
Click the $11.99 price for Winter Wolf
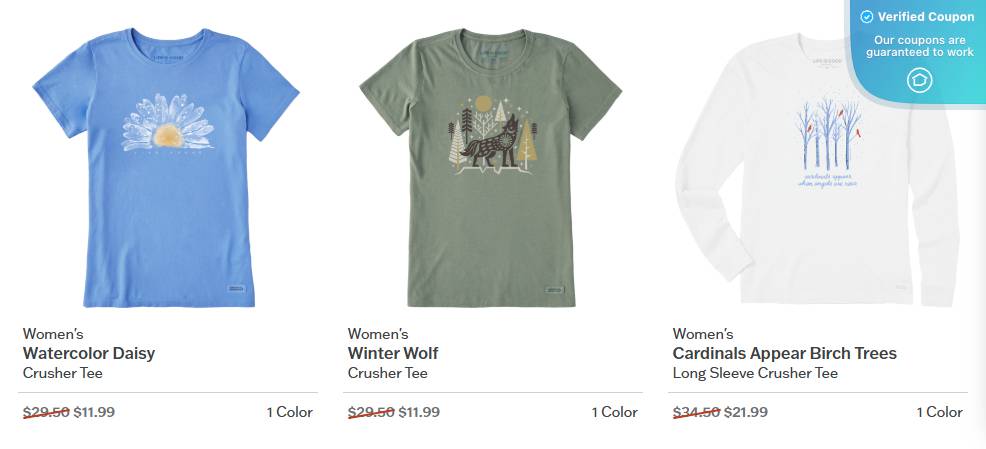[x=419, y=411]
